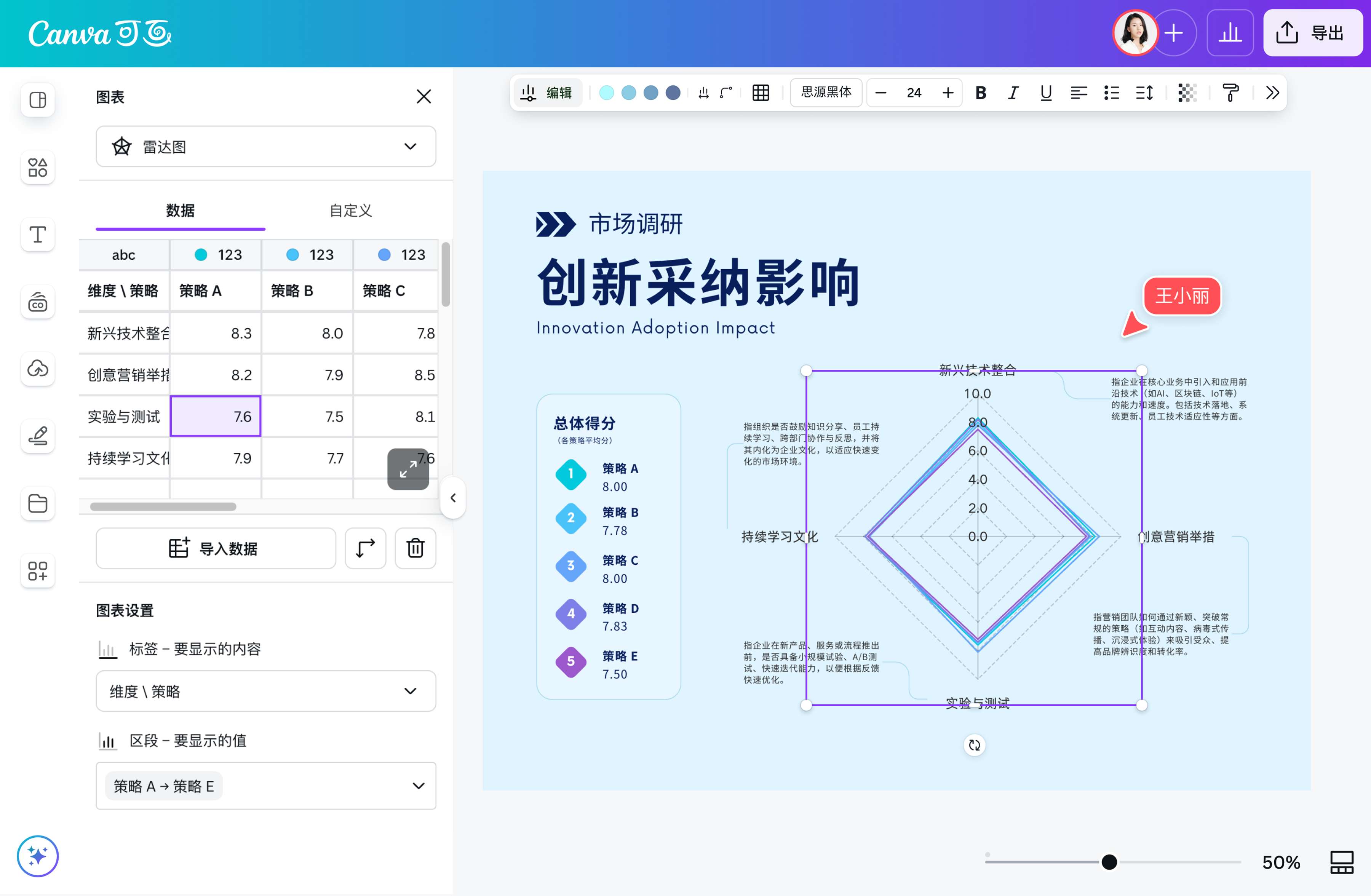Switch to the 数据 tab

coord(180,211)
